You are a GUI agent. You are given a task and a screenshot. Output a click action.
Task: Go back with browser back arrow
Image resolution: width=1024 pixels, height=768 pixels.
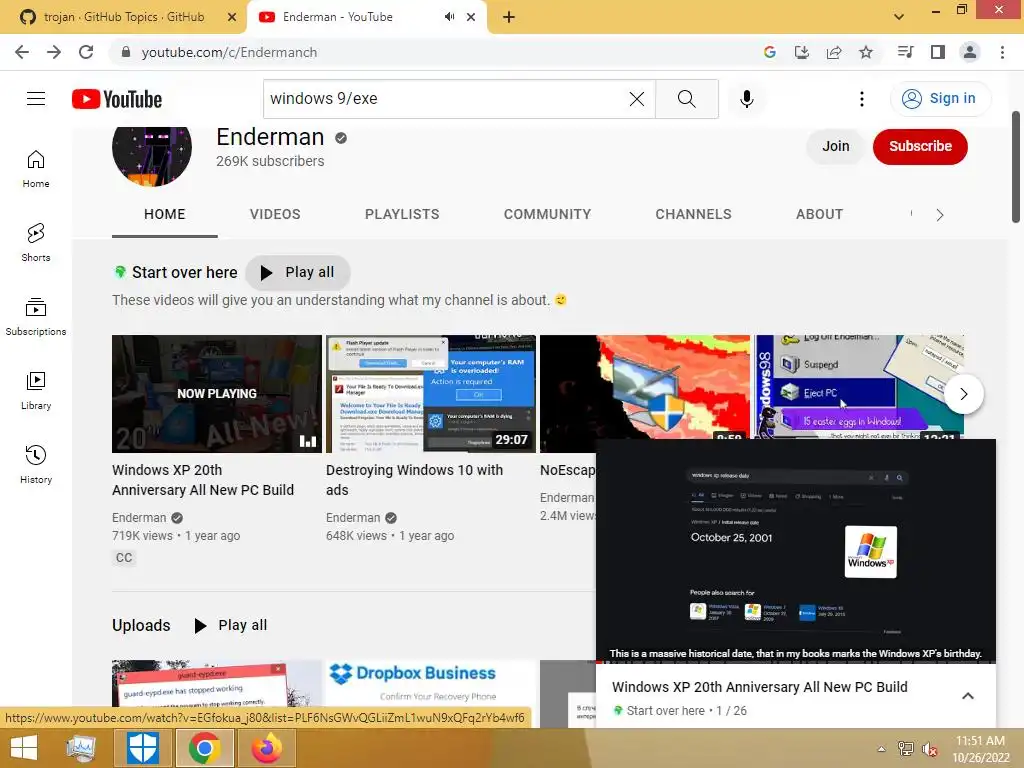[x=22, y=52]
